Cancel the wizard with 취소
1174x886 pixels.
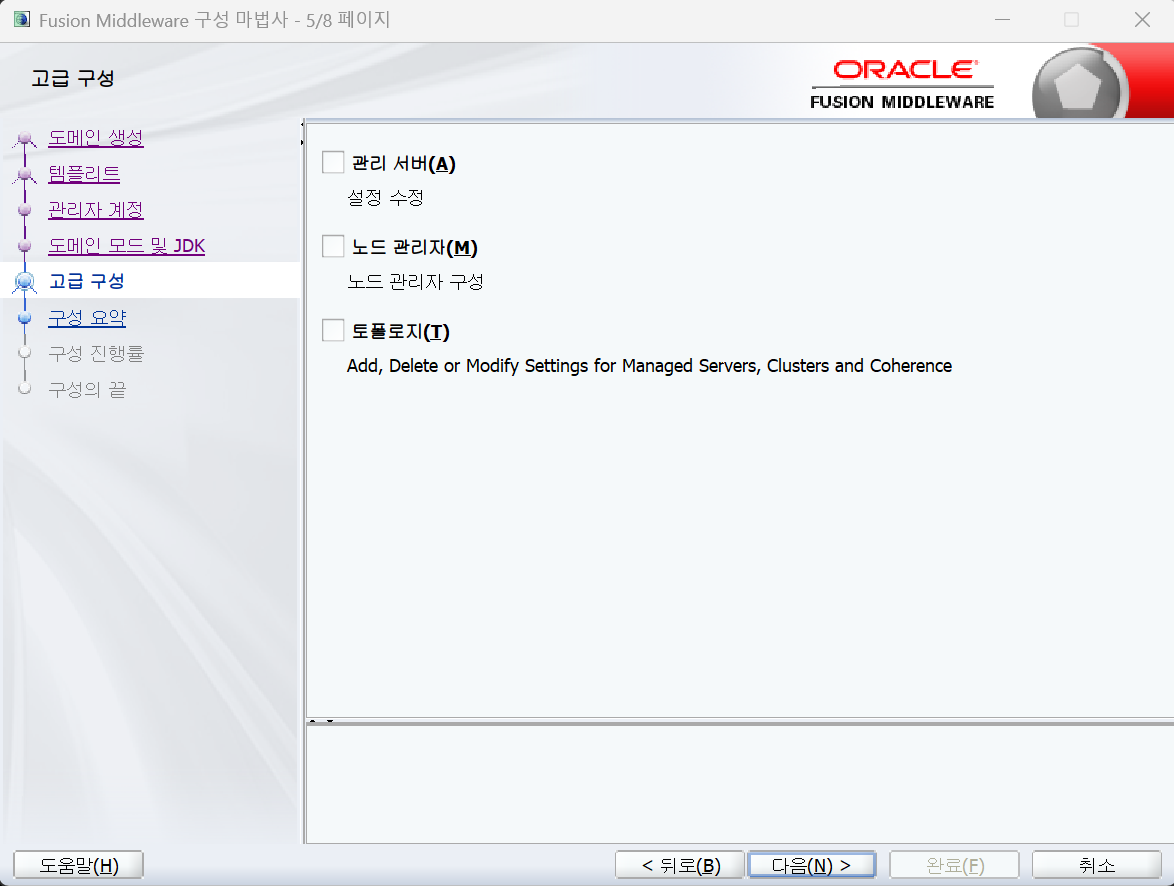tap(1097, 865)
